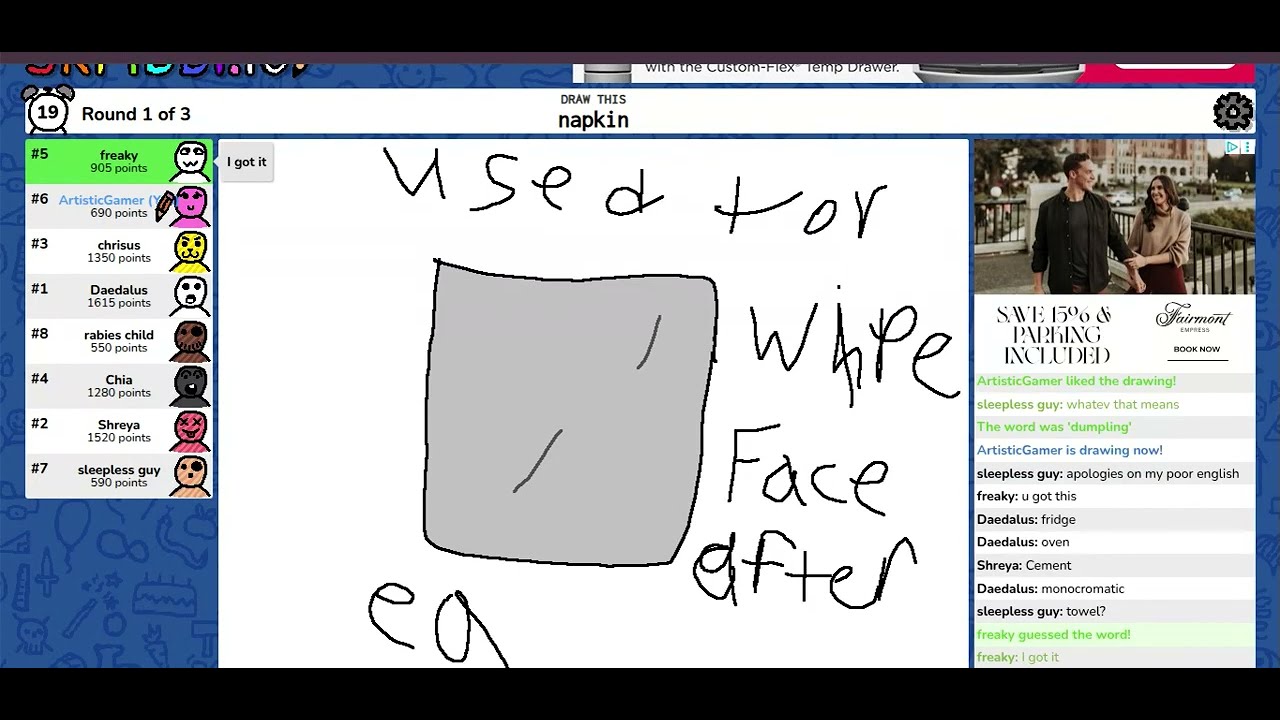Click the Fairmont Empress logo
The height and width of the screenshot is (720, 1280).
1195,319
